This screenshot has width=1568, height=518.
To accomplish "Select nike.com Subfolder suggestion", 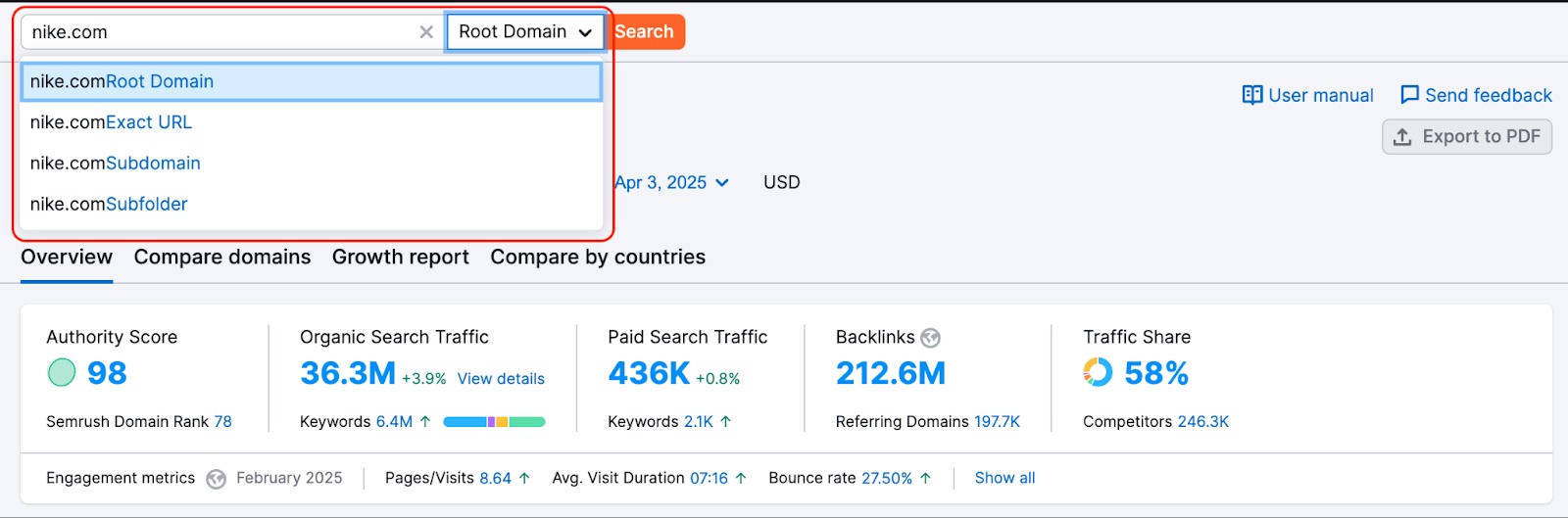I will pos(311,204).
